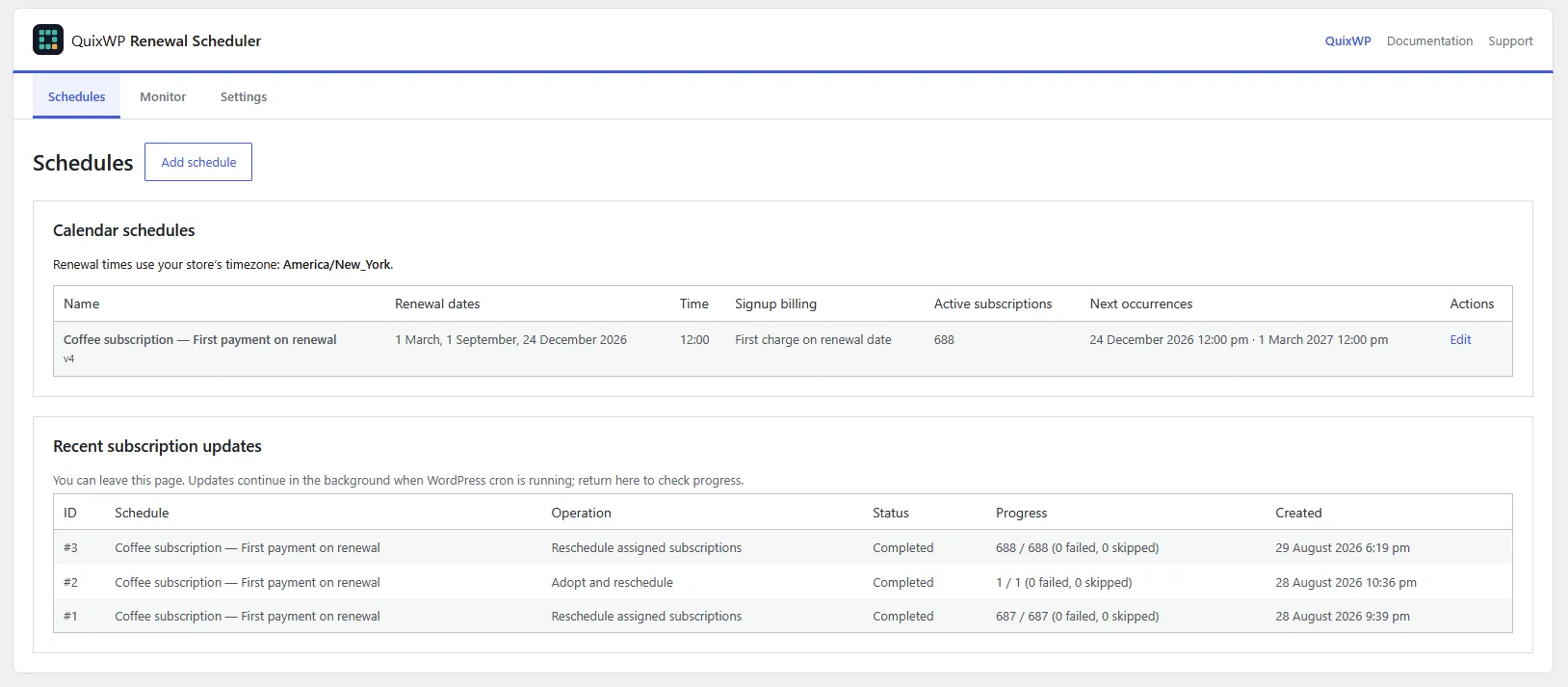Viewport: 1568px width, 687px height.
Task: Open the Schedules tab
Action: [x=76, y=96]
